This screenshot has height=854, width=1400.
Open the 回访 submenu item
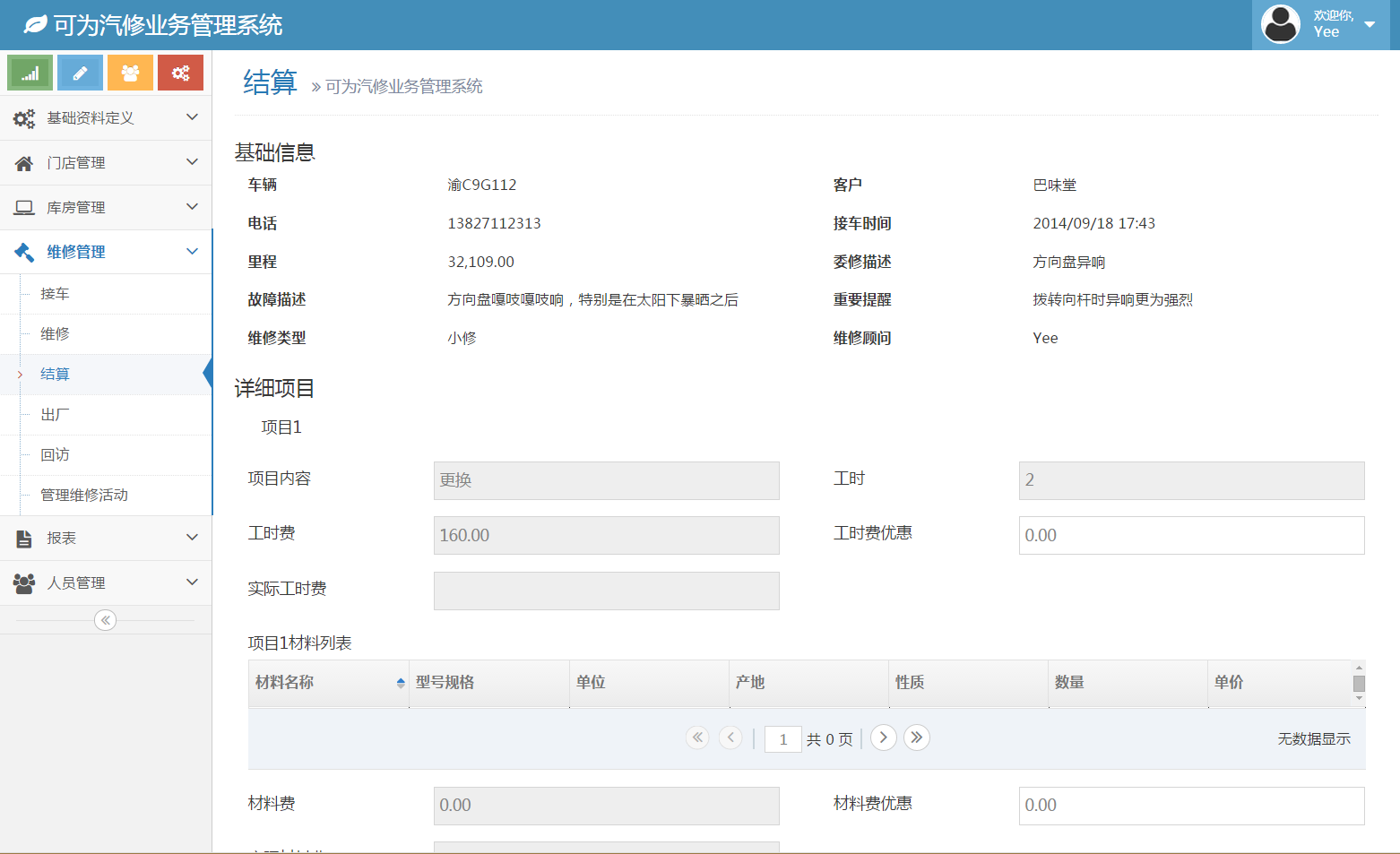tap(55, 455)
